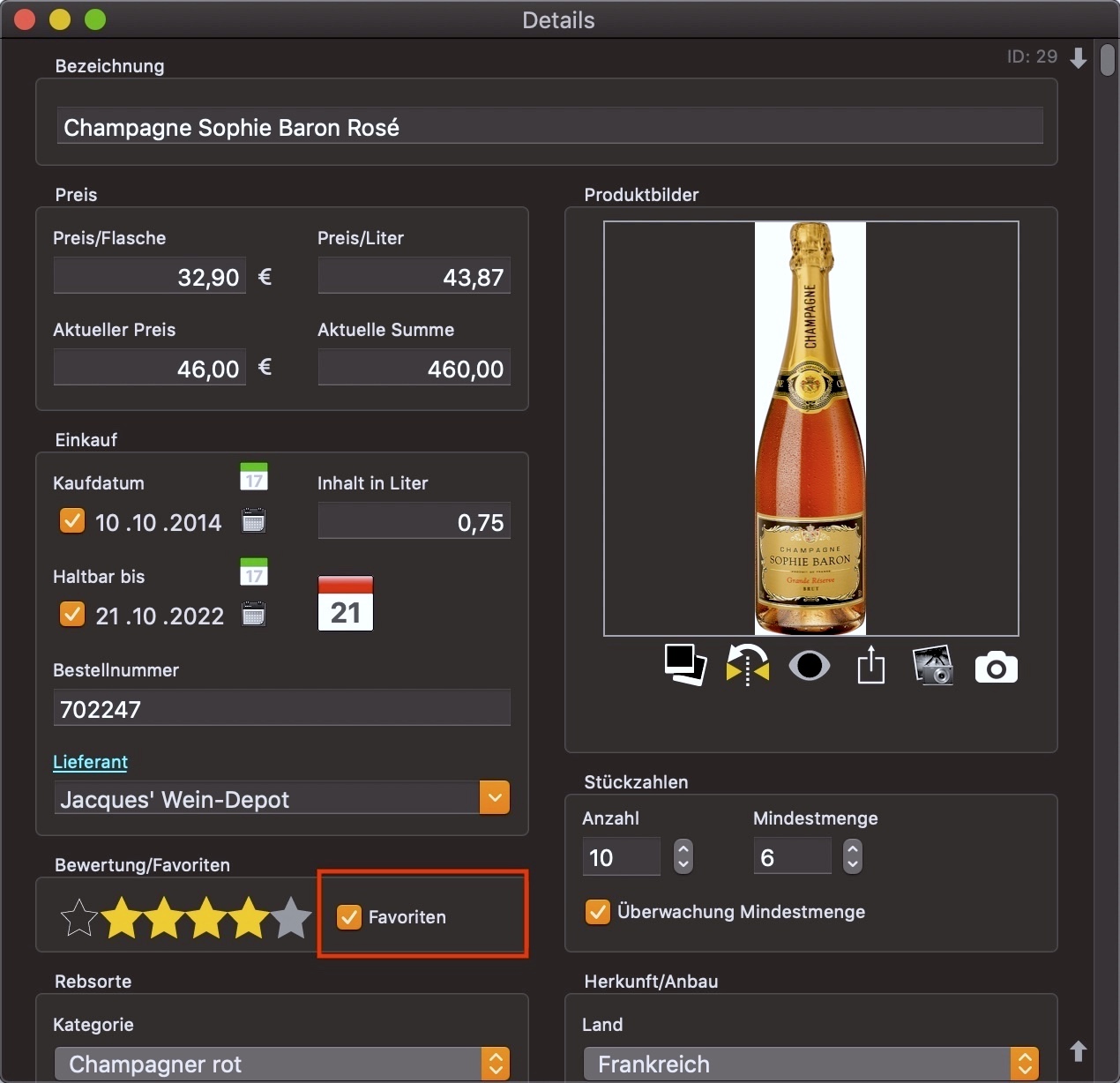Image resolution: width=1120 pixels, height=1083 pixels.
Task: Click the red calendar icon showing 21
Action: tap(346, 603)
